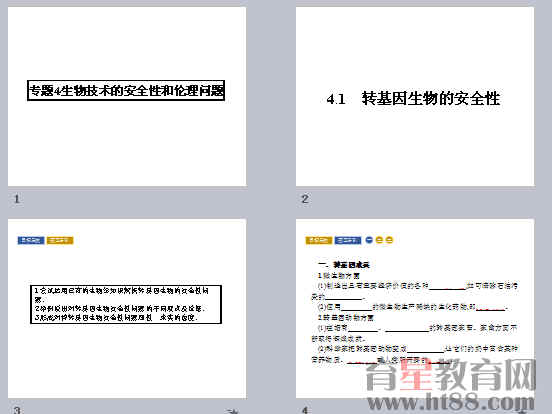Select slide 1 thumbnail with 专题4 title

pyautogui.click(x=127, y=96)
